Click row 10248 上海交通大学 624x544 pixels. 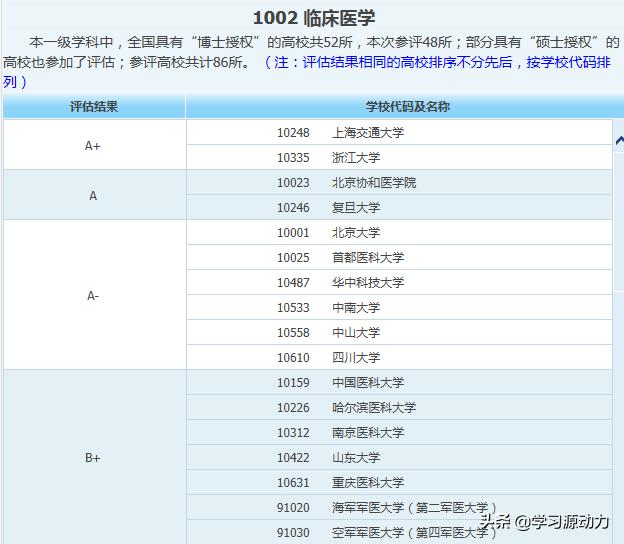pos(399,132)
